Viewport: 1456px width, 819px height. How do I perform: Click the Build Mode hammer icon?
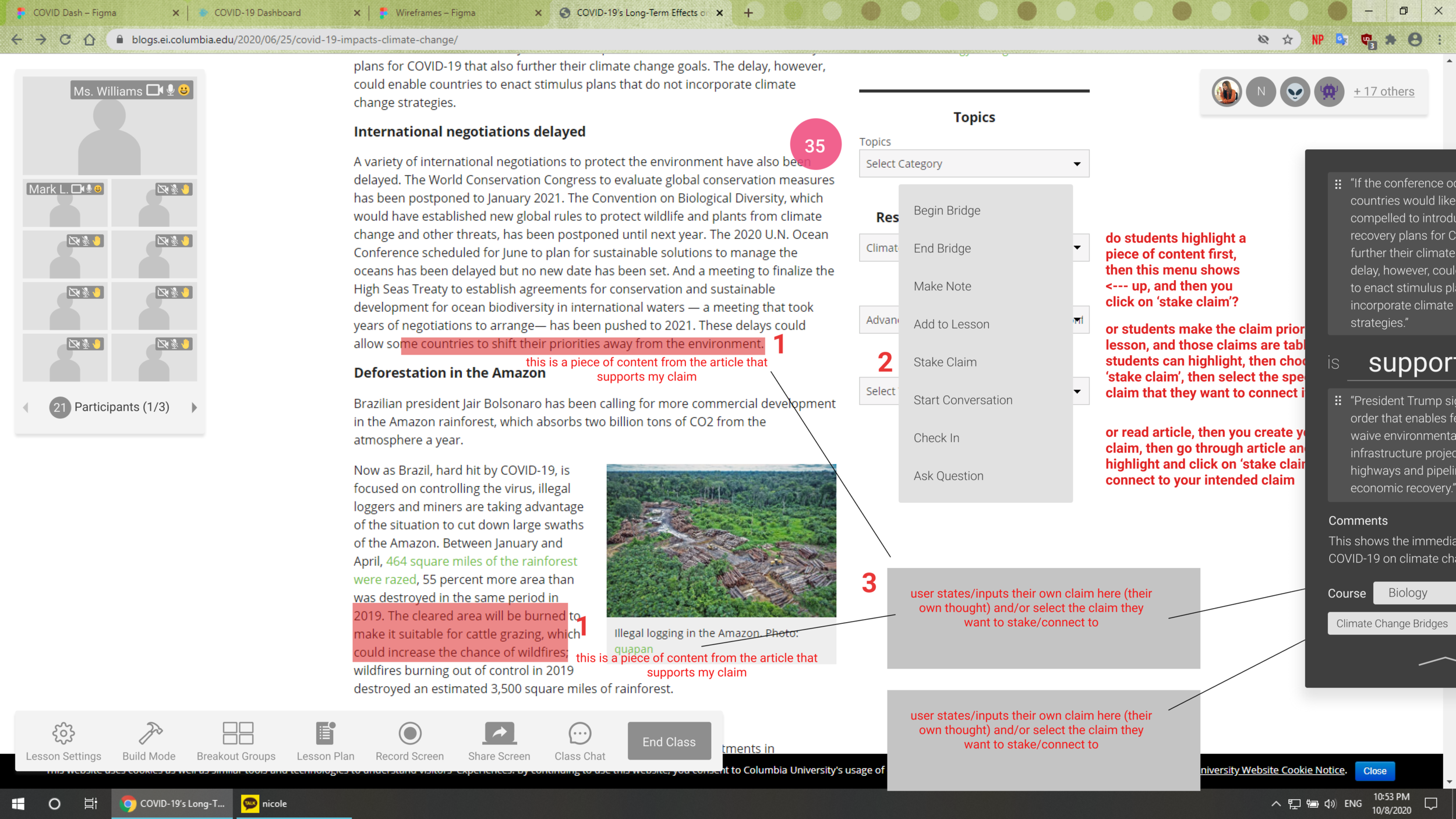(149, 733)
